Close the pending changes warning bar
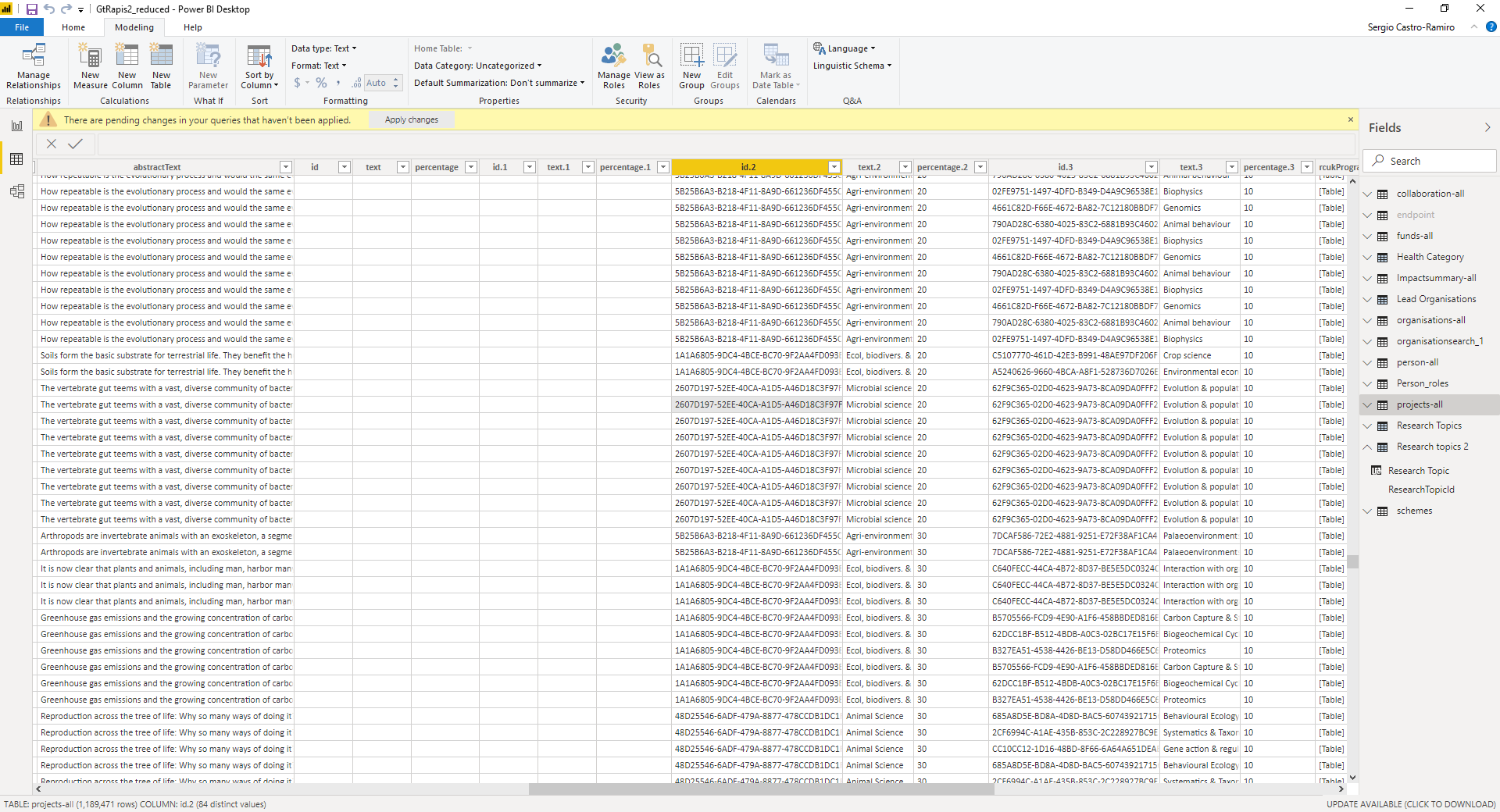Image resolution: width=1500 pixels, height=812 pixels. tap(1350, 119)
